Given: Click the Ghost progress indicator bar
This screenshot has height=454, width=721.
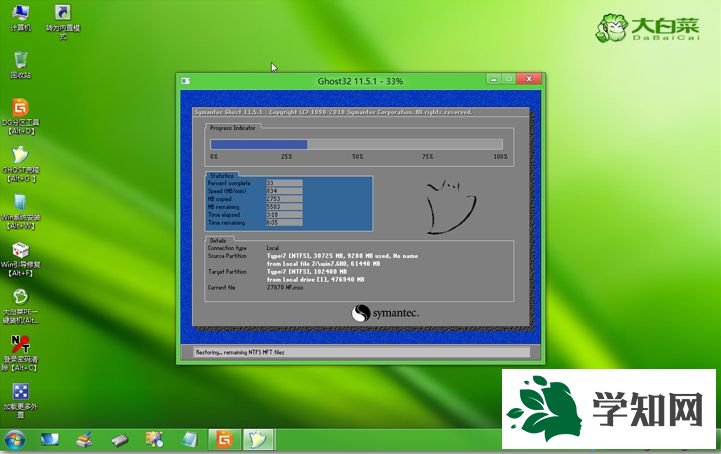Looking at the screenshot, I should click(356, 144).
